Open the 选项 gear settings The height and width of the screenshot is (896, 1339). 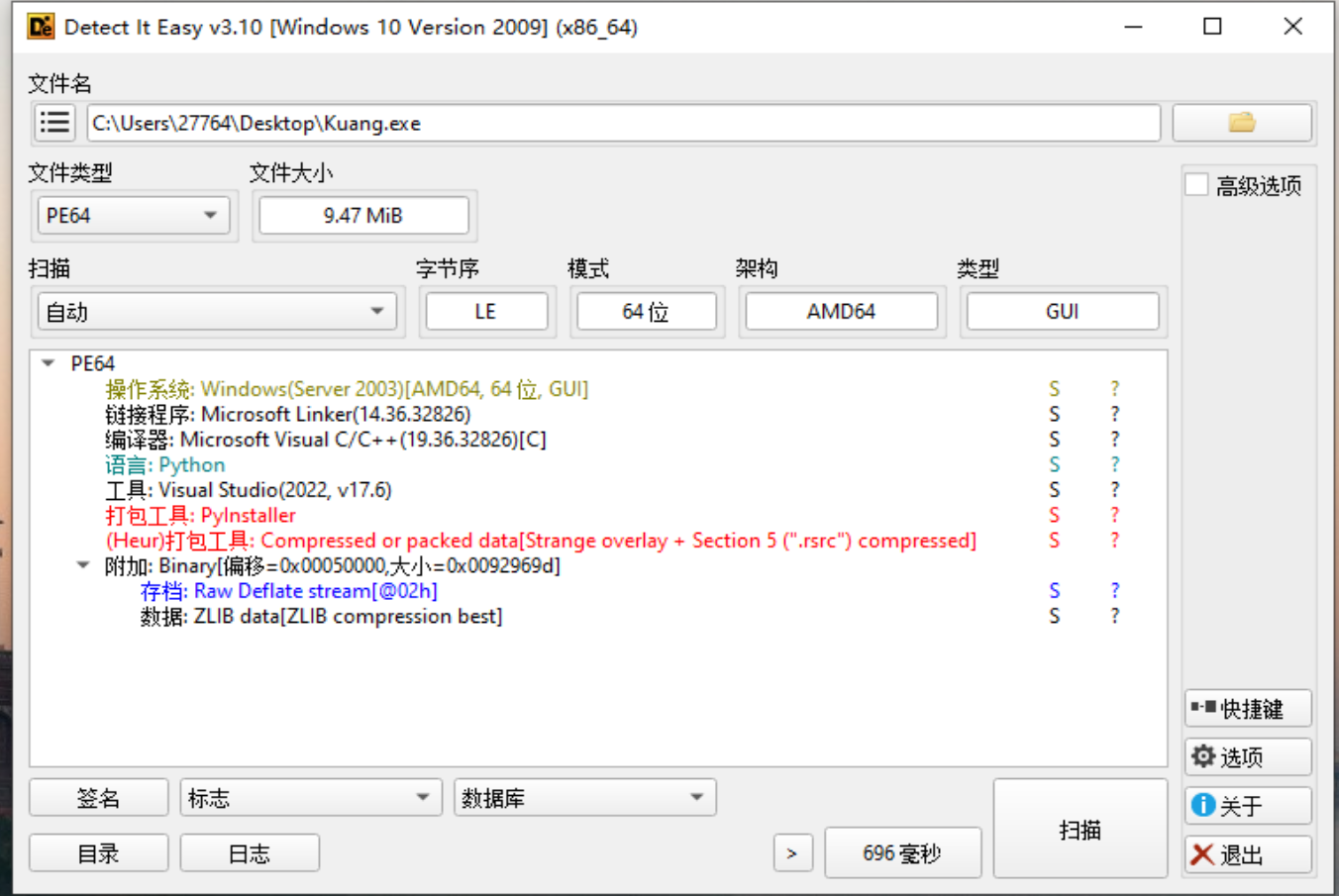pos(1248,757)
